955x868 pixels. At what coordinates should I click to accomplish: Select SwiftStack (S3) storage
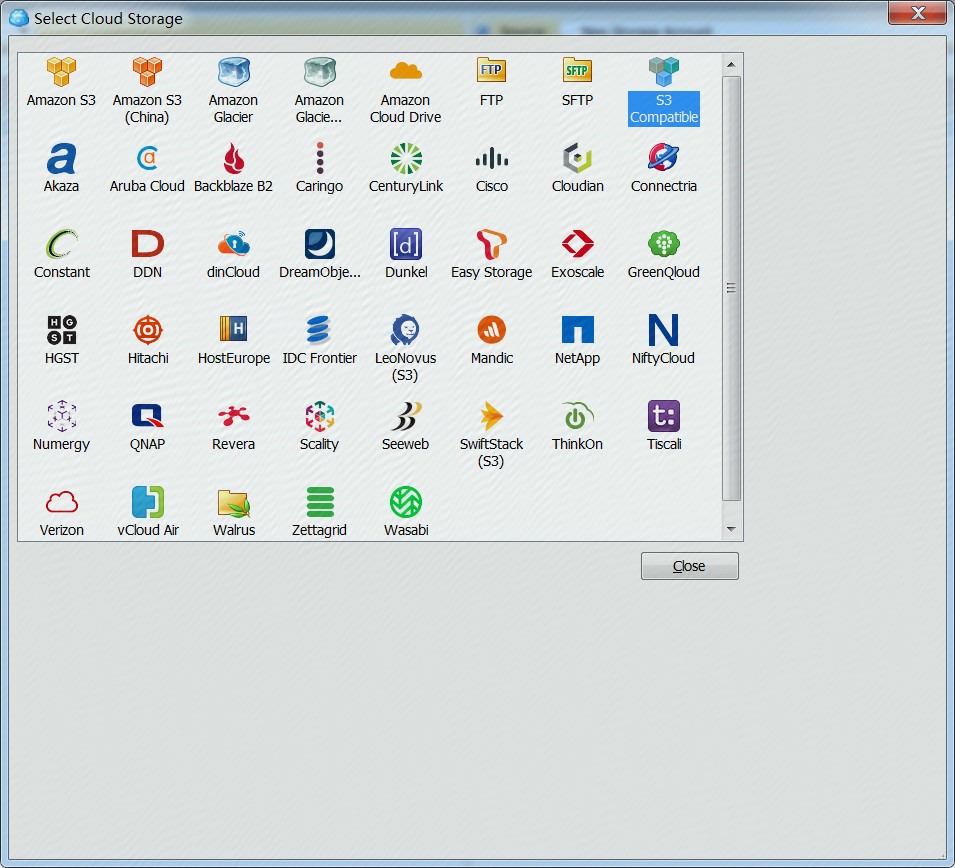492,416
